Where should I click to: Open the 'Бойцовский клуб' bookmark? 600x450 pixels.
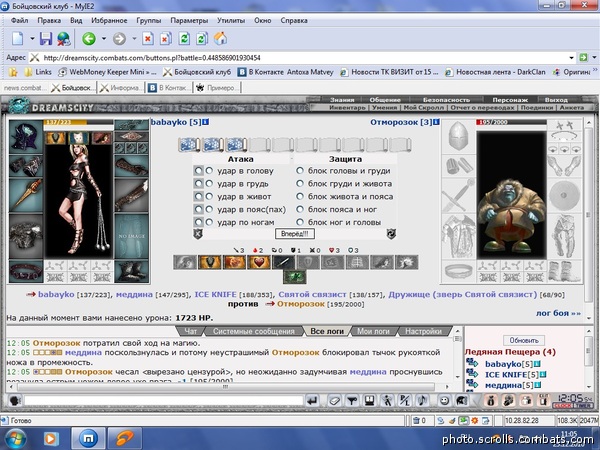point(197,72)
